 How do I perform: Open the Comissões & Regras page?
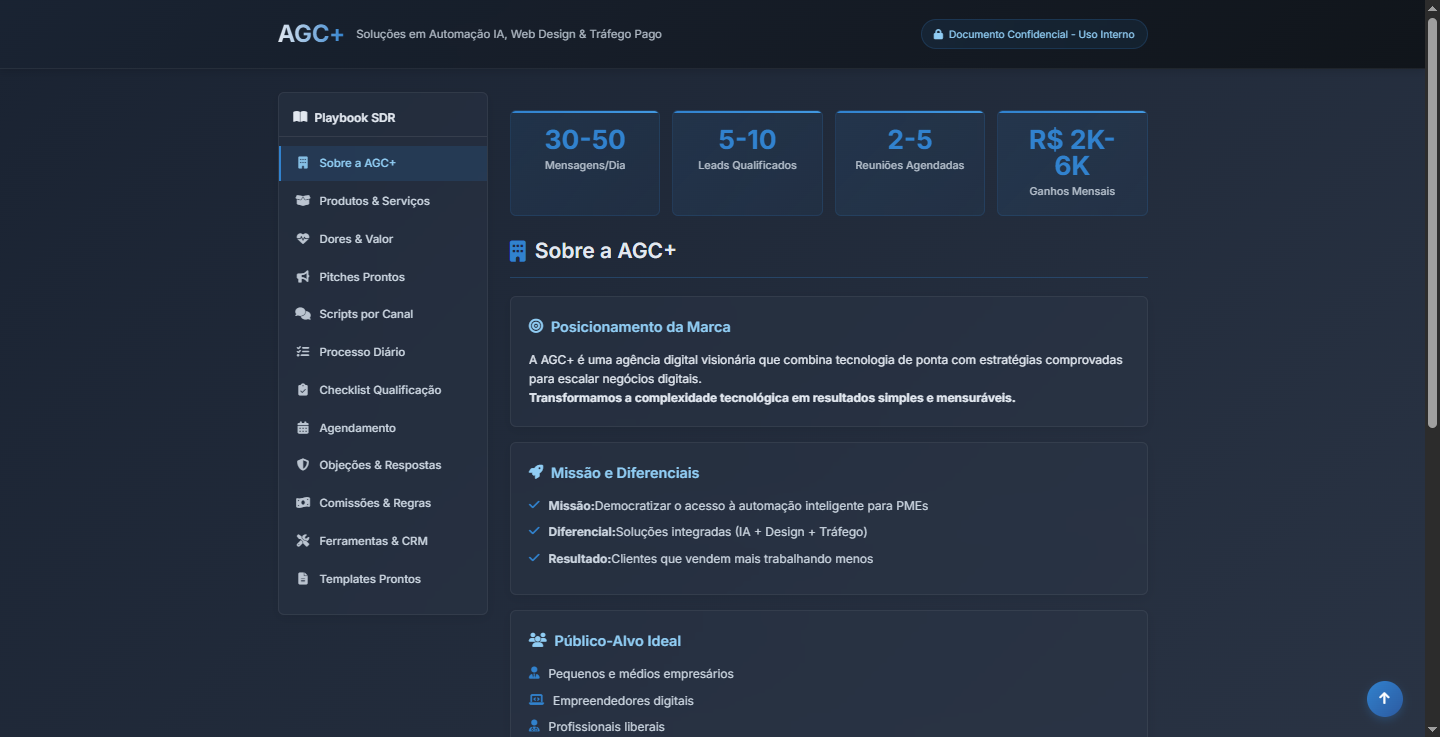click(375, 502)
